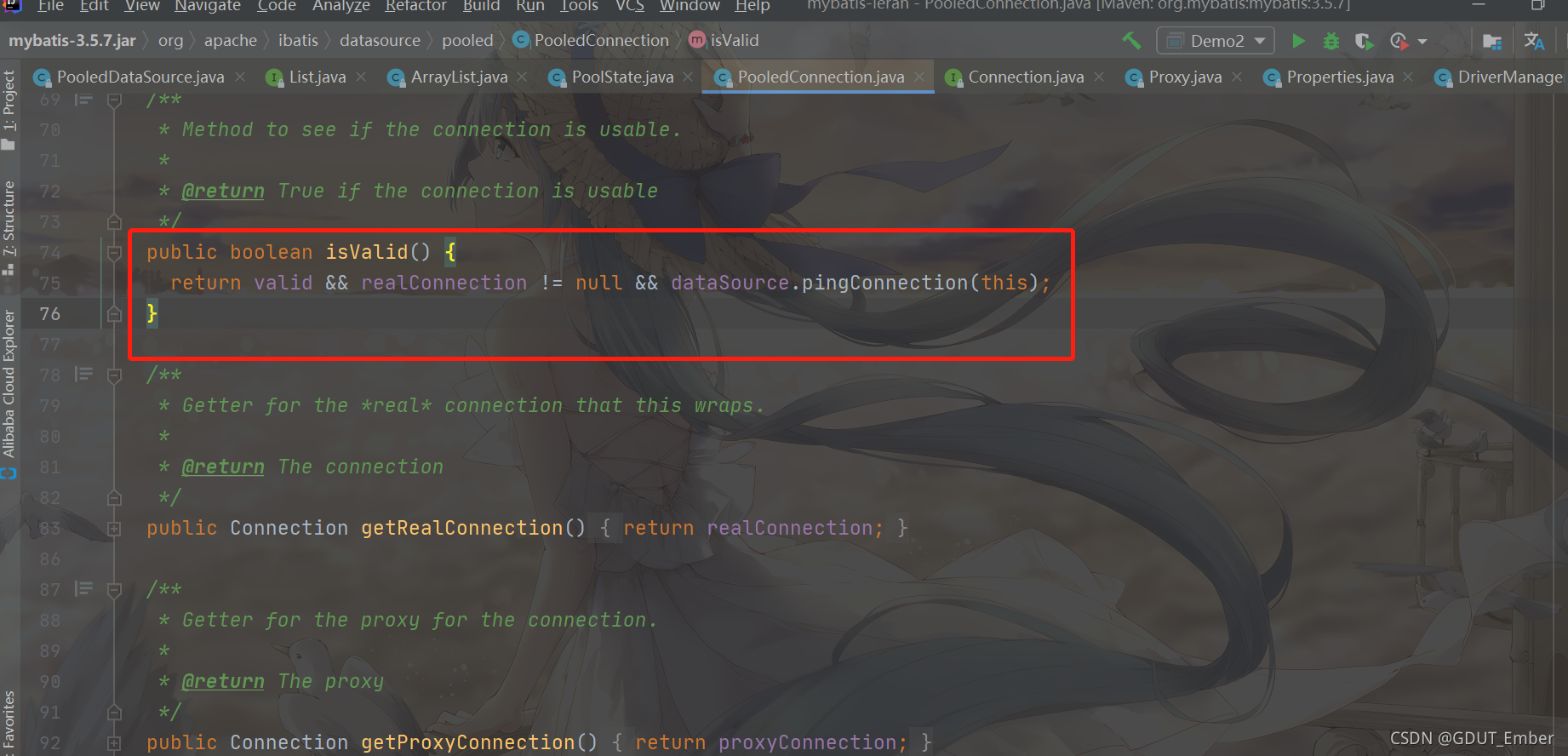Start debugging with the green bug icon
The width and height of the screenshot is (1568, 756).
1331,41
